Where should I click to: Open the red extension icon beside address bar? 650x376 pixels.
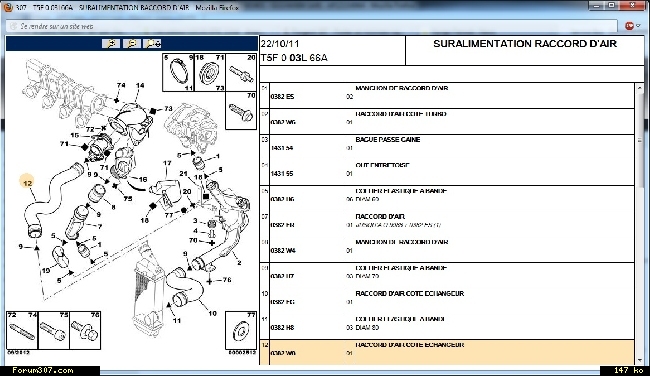(629, 26)
